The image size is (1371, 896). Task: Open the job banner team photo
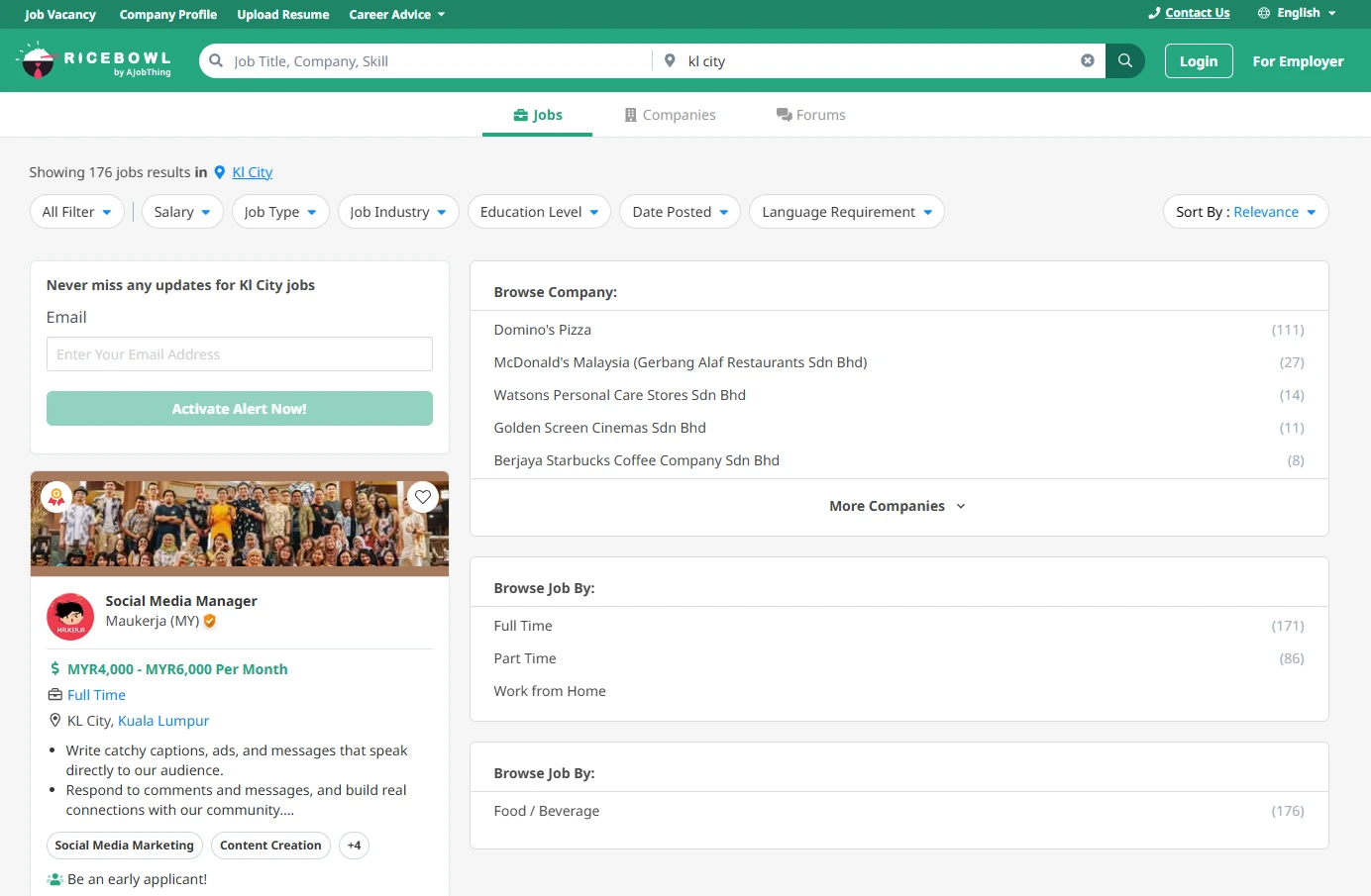[x=240, y=524]
